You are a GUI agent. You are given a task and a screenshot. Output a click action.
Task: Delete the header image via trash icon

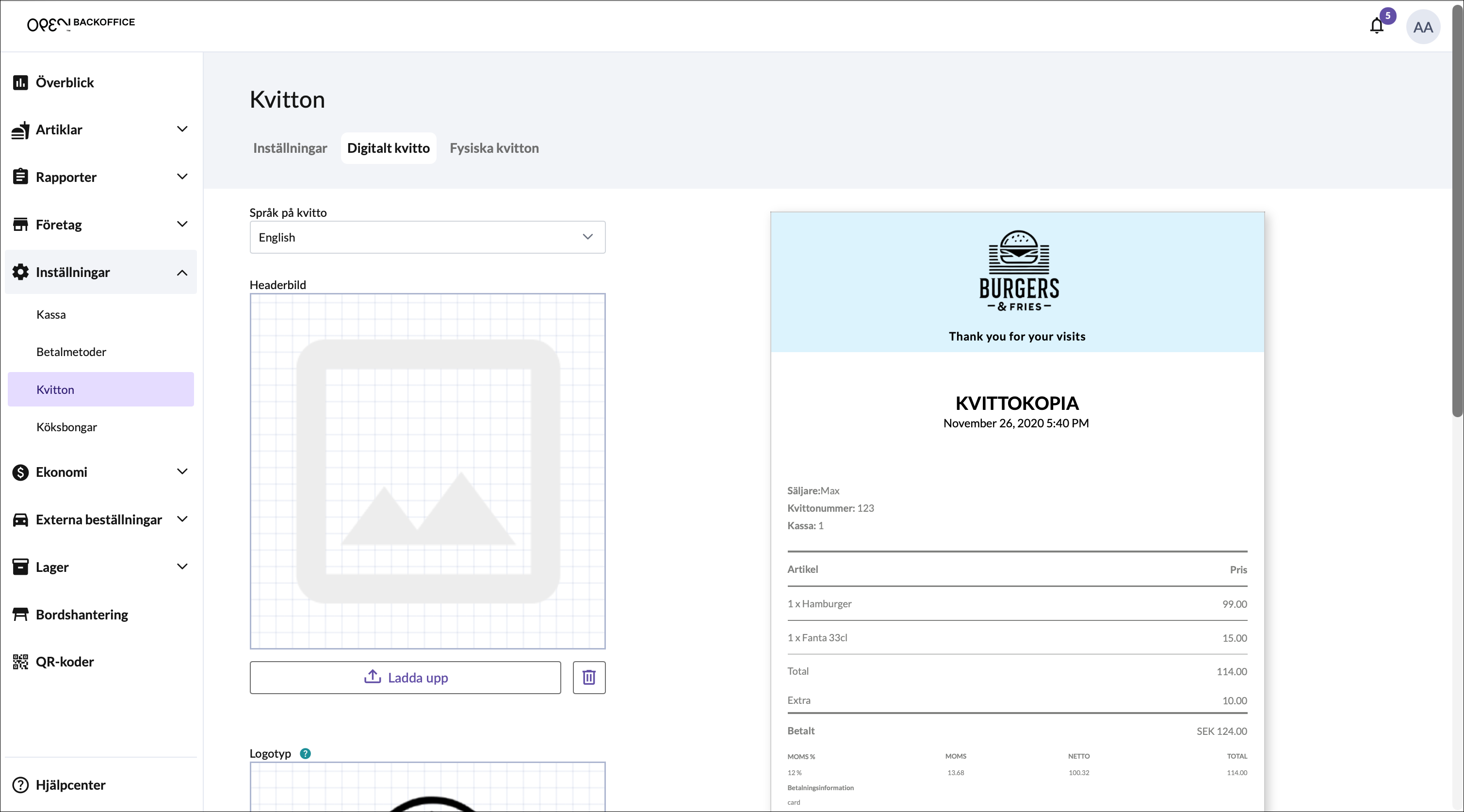click(589, 677)
